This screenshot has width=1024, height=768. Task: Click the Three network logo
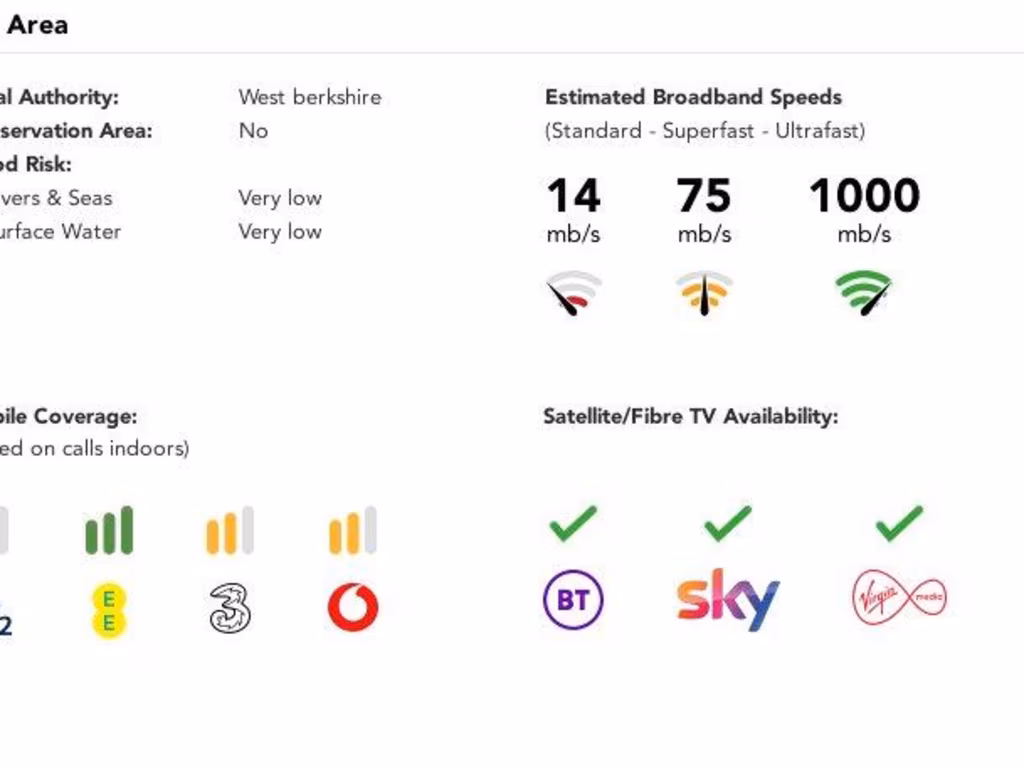pyautogui.click(x=230, y=608)
